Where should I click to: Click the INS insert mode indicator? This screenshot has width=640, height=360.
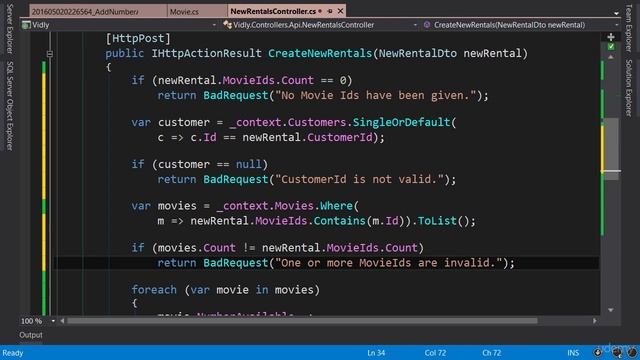pyautogui.click(x=573, y=353)
